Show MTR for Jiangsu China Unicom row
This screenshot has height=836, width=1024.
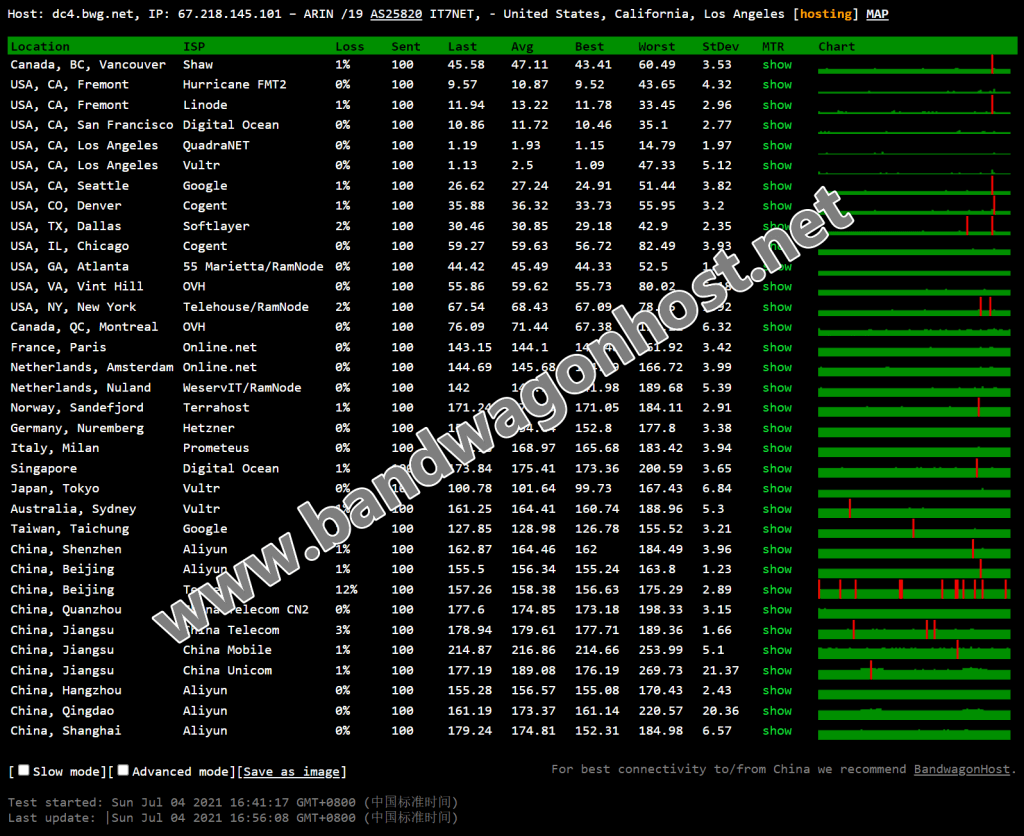coord(777,670)
